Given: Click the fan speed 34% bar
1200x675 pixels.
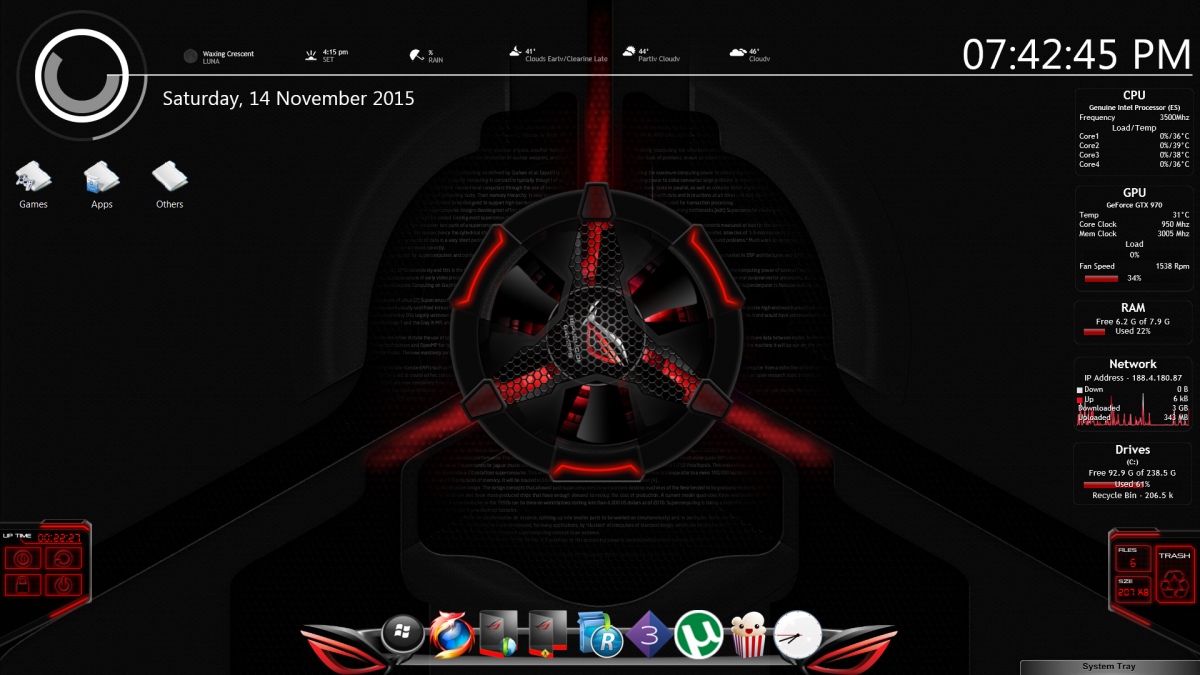Looking at the screenshot, I should point(1101,278).
